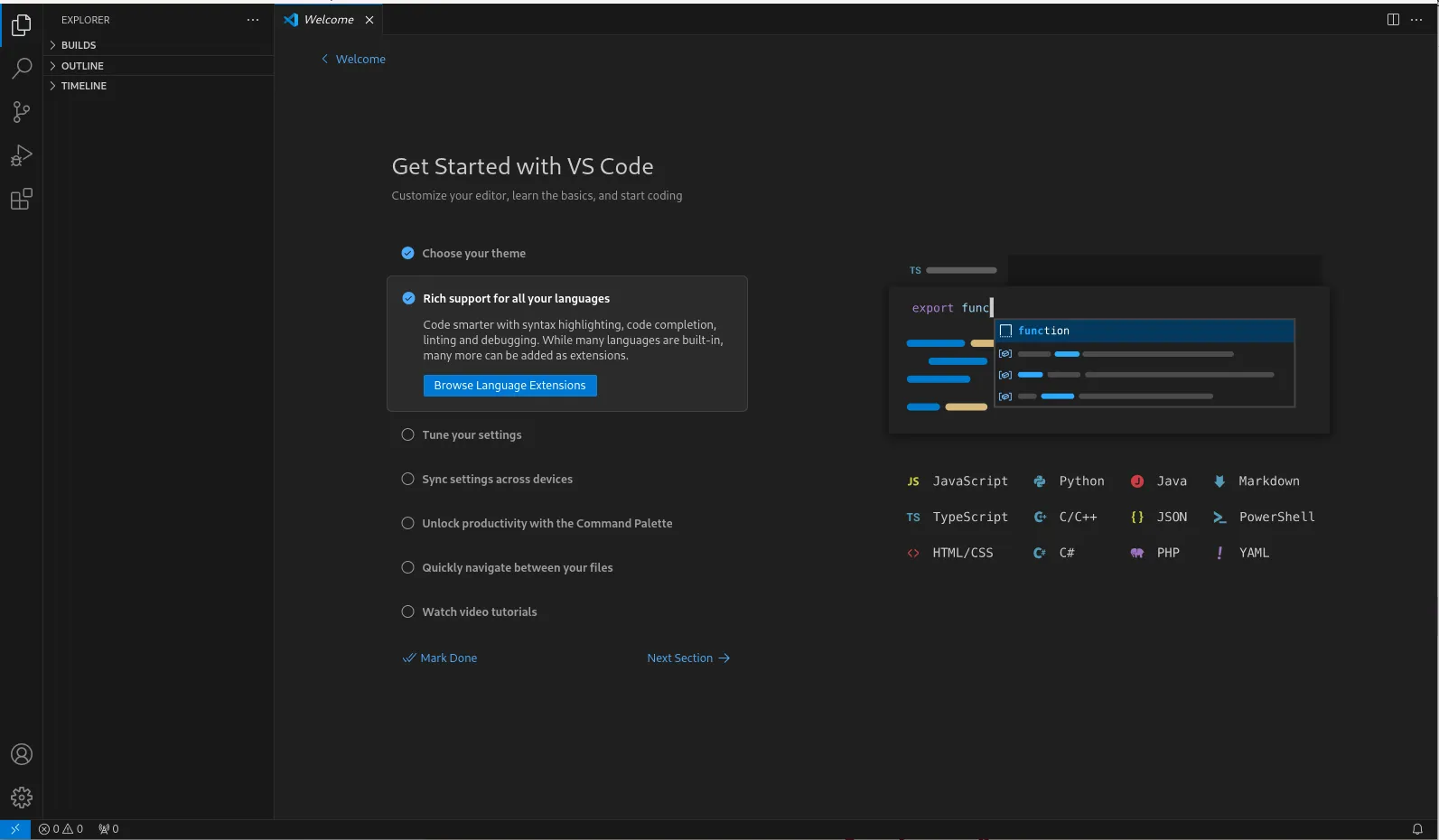1439x840 pixels.
Task: Click the Browse Language Extensions button
Action: pos(509,386)
